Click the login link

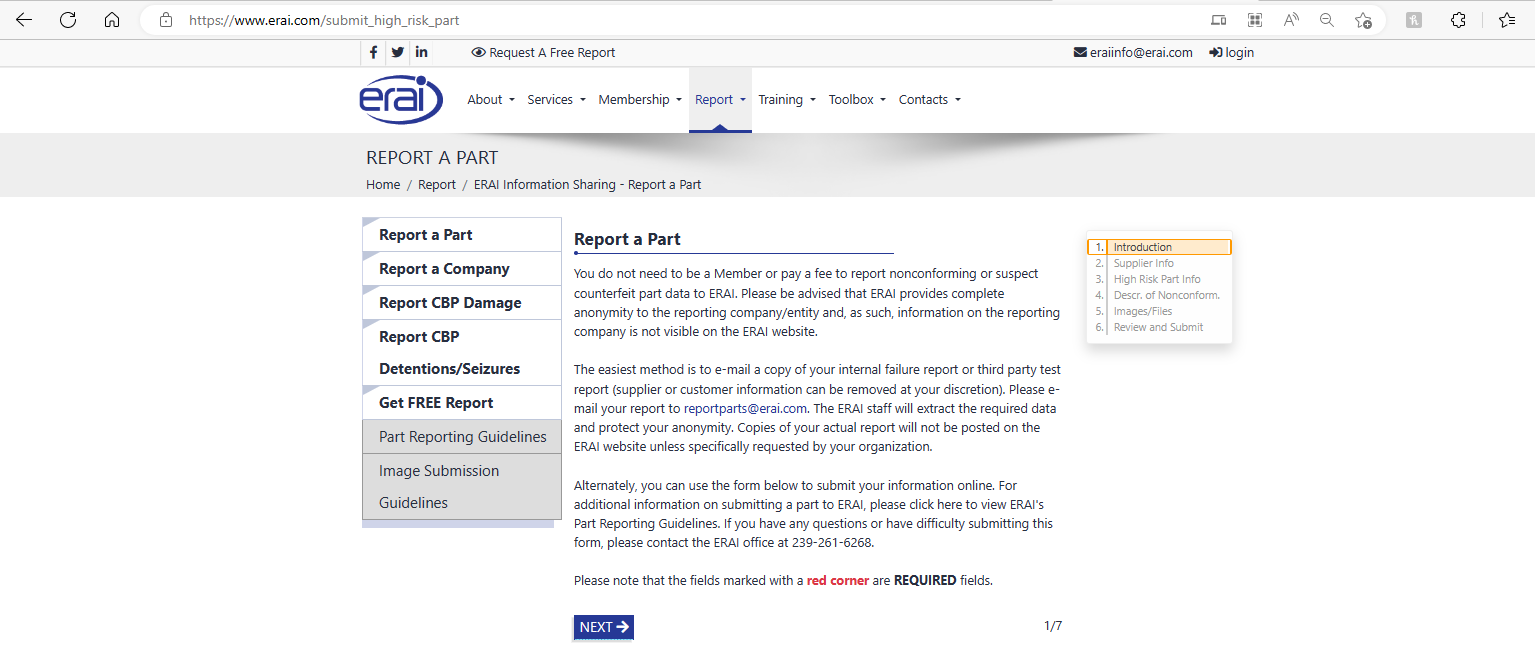click(x=1231, y=53)
